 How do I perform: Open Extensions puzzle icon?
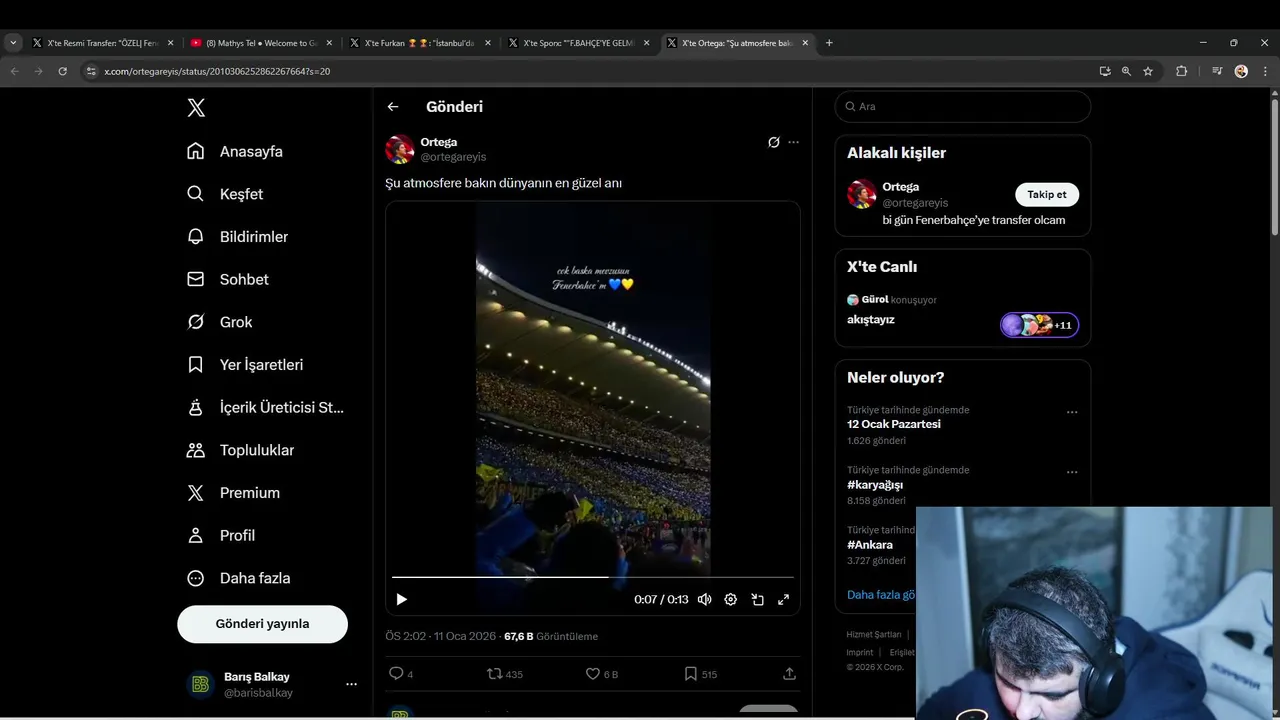(x=1181, y=71)
